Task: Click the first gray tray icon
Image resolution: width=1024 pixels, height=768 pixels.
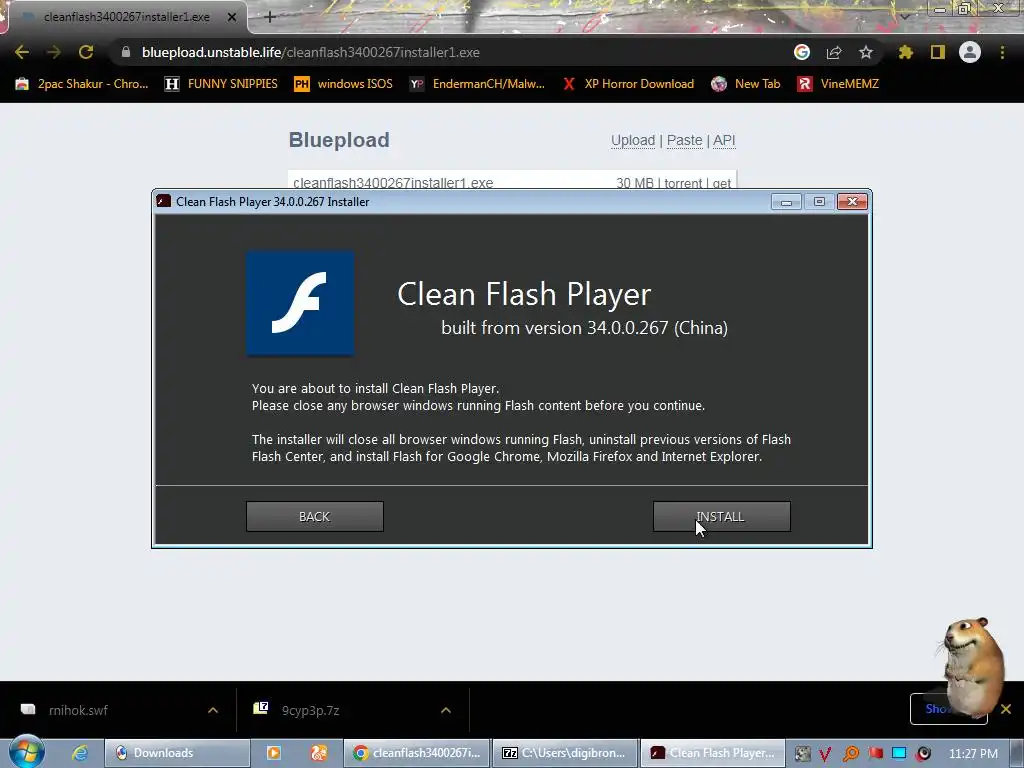Action: point(802,754)
